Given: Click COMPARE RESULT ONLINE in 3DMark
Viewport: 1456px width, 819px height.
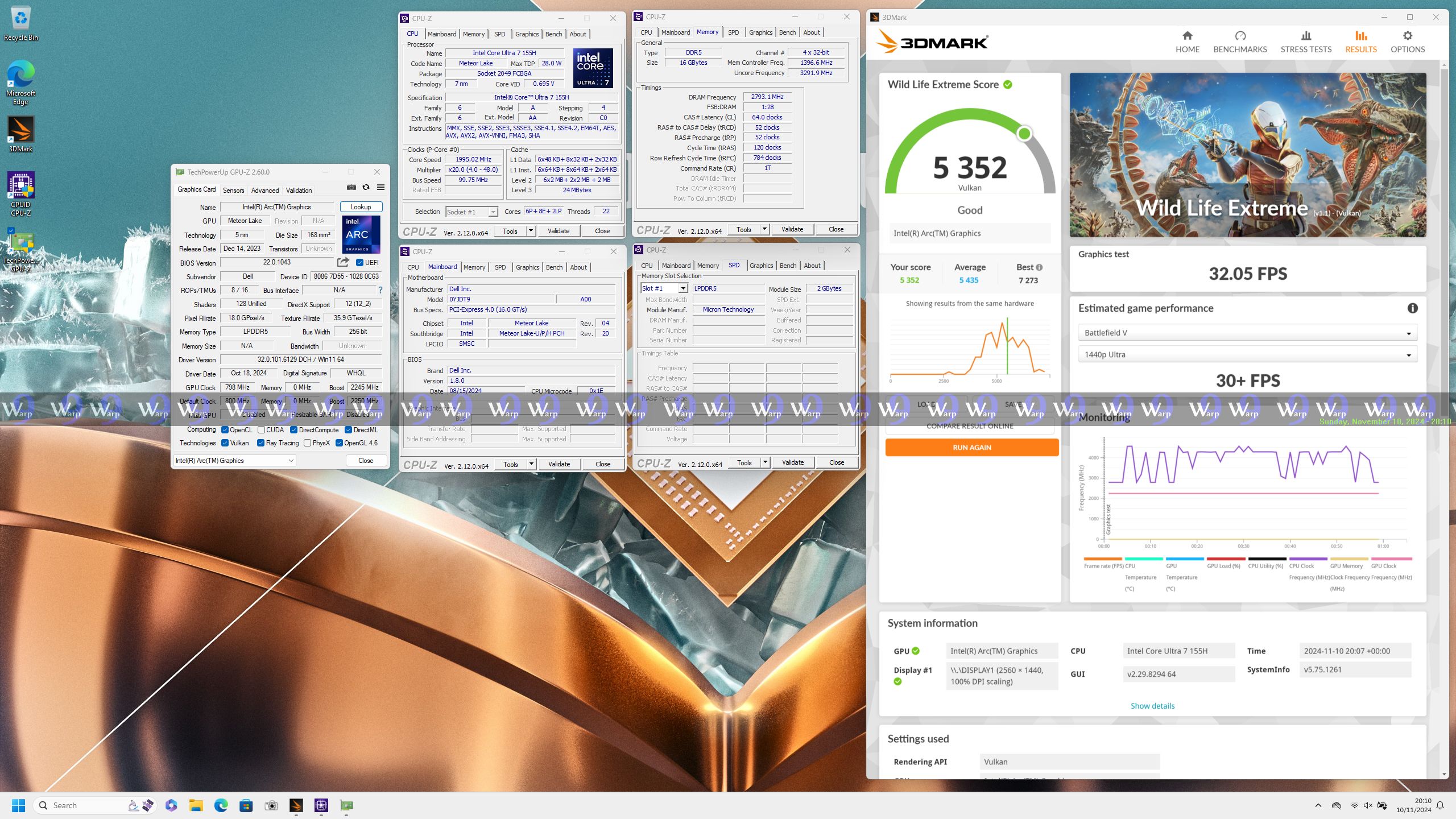Looking at the screenshot, I should tap(970, 426).
